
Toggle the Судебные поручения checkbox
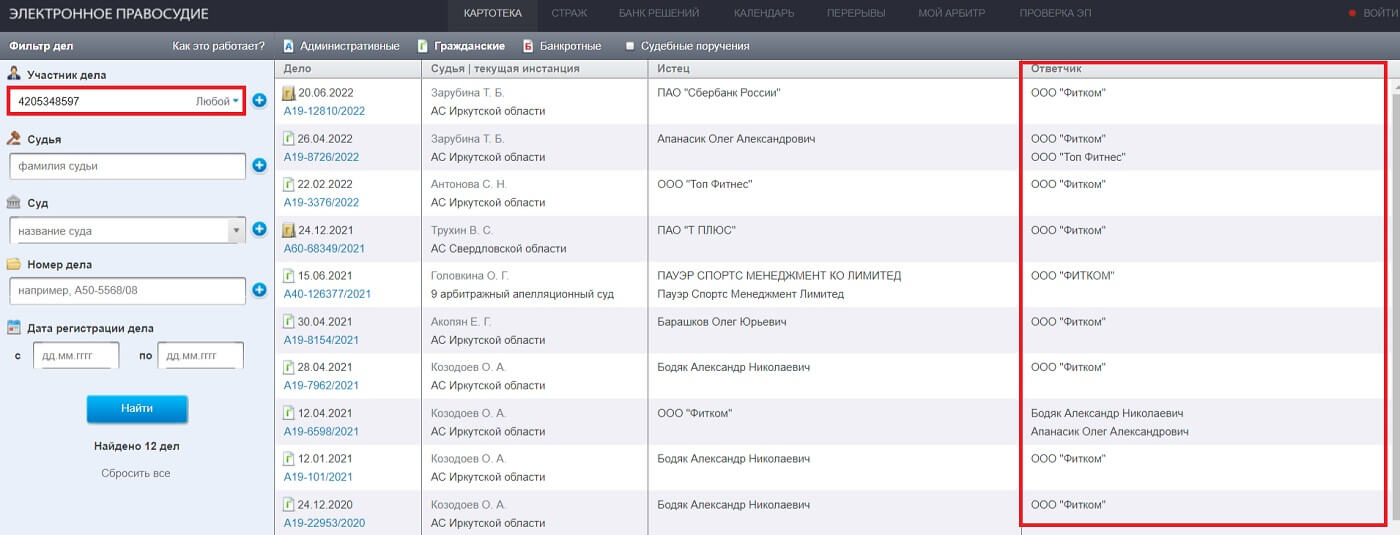[630, 46]
